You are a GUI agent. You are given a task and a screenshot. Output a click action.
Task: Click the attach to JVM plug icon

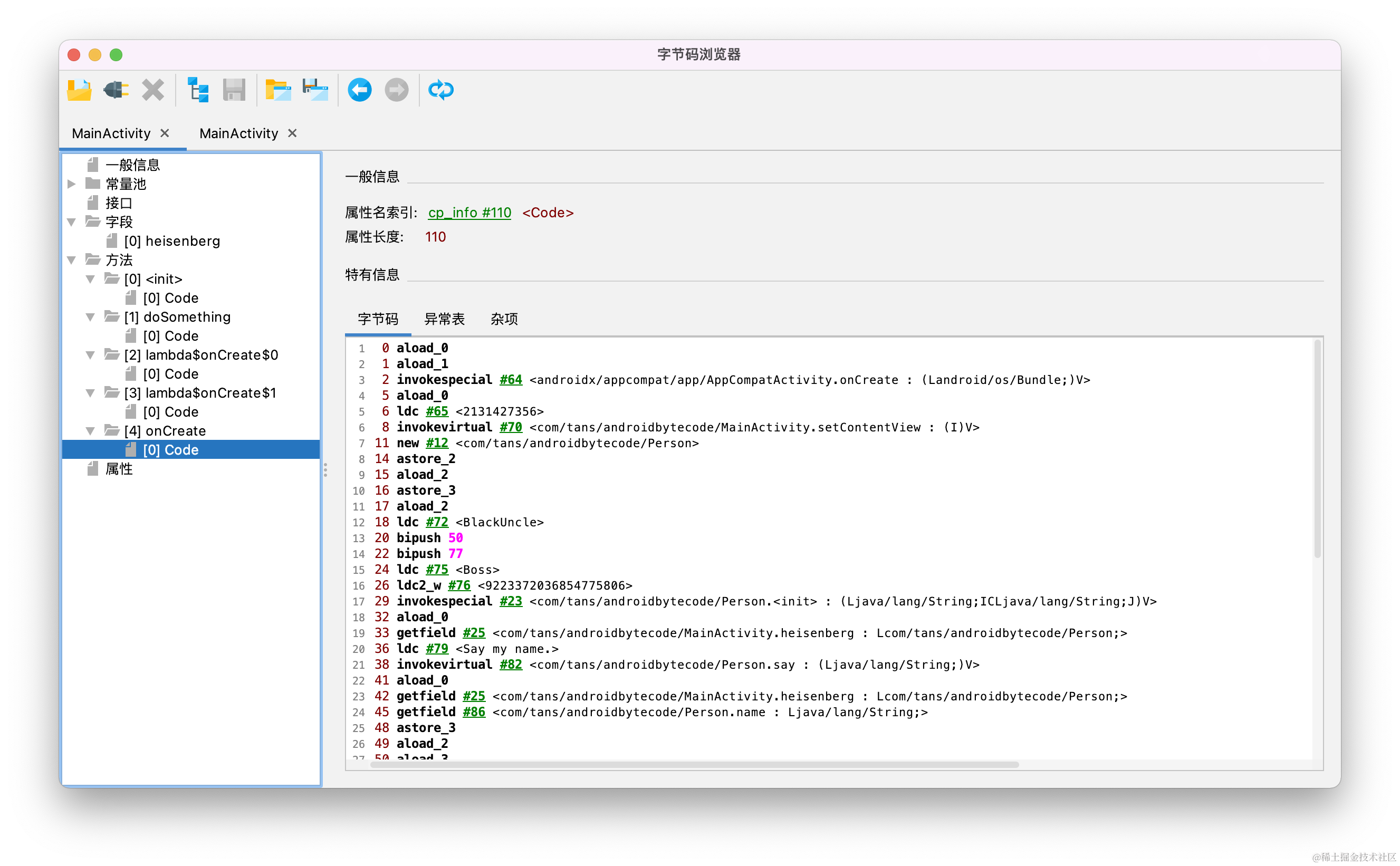(116, 90)
